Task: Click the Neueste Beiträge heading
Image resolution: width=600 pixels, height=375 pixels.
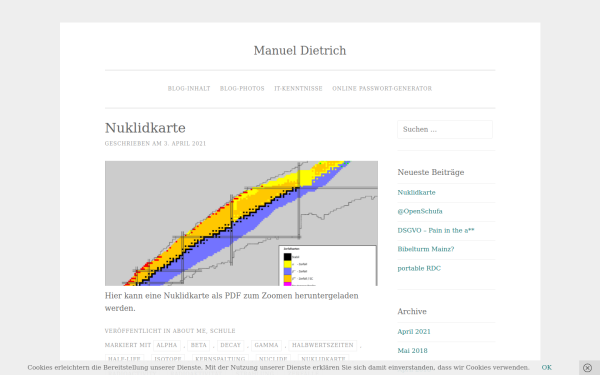Action: 430,172
